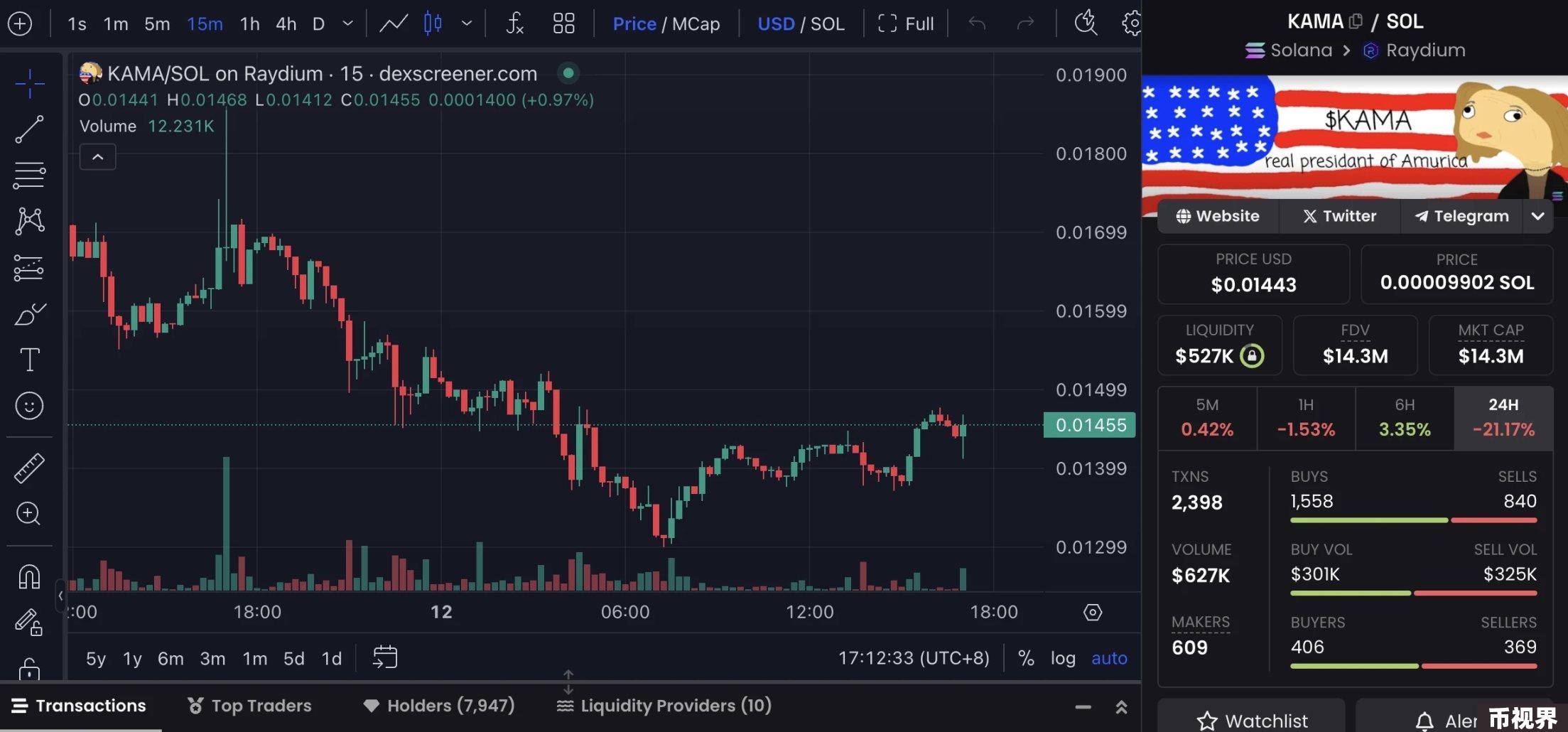
Task: Open the go-to-date calendar icon
Action: (385, 657)
